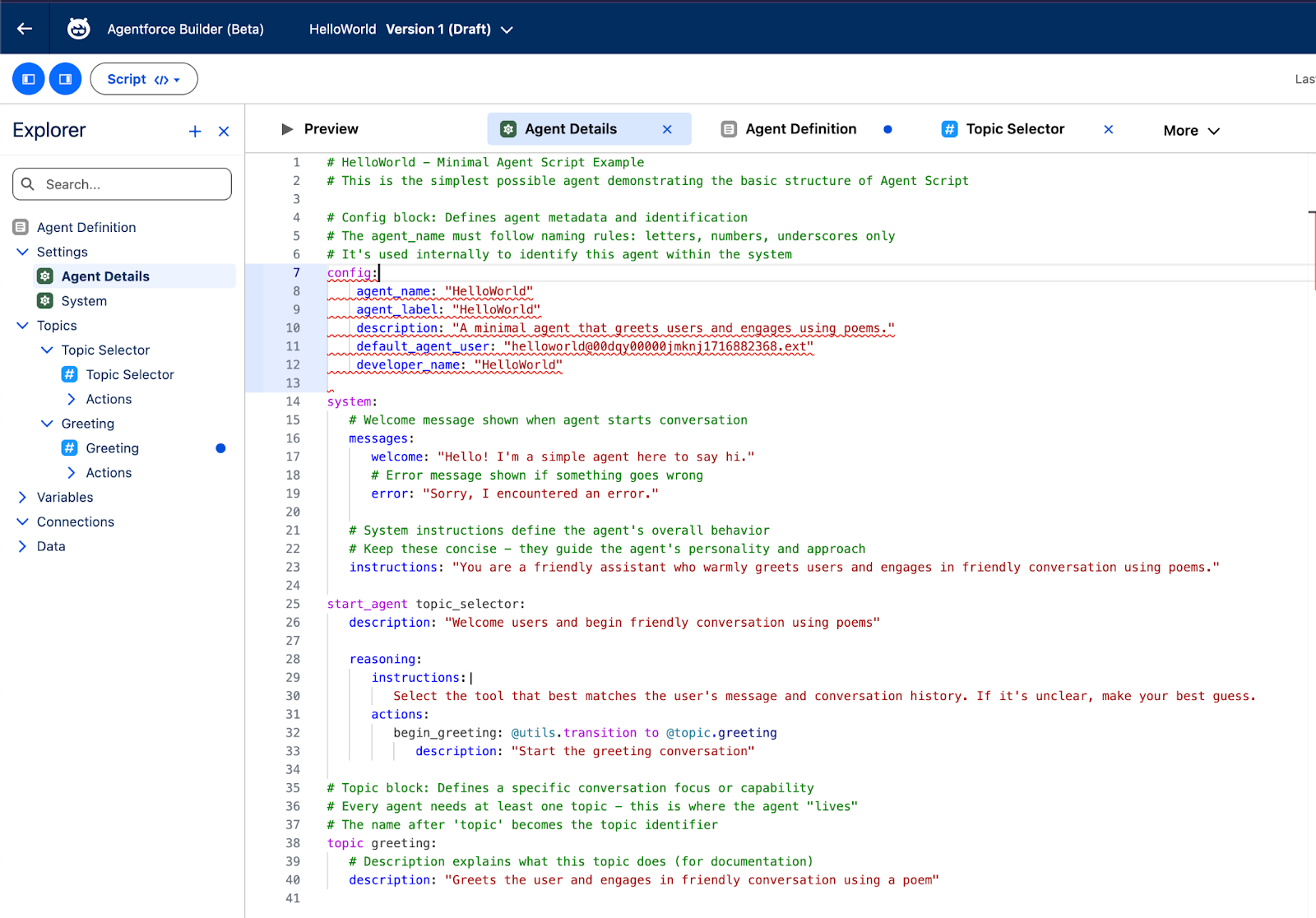The height and width of the screenshot is (918, 1316).
Task: Toggle the right panel visibility button
Action: pyautogui.click(x=65, y=79)
